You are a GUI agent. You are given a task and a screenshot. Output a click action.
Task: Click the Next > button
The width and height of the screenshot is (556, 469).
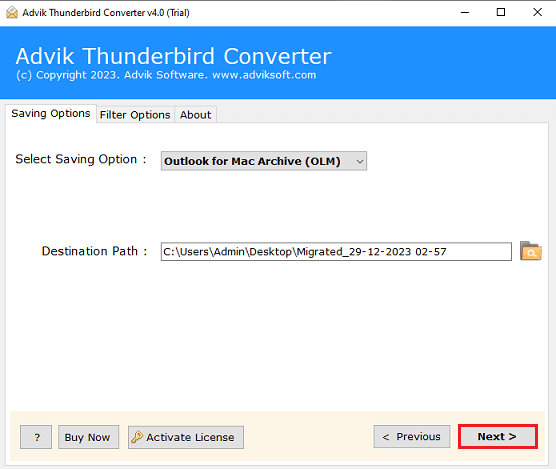click(497, 436)
